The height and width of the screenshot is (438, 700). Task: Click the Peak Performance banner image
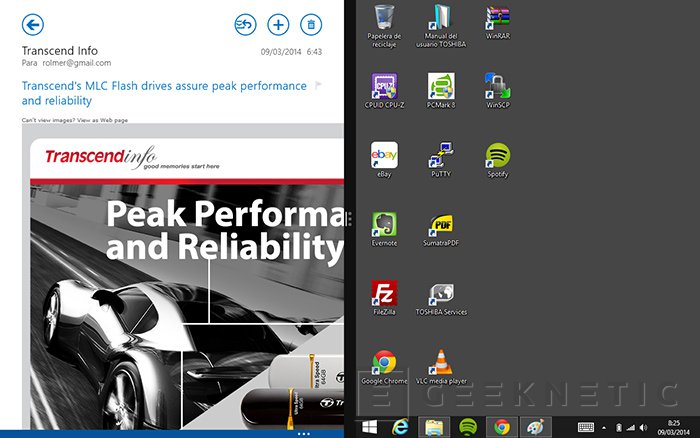[187, 307]
